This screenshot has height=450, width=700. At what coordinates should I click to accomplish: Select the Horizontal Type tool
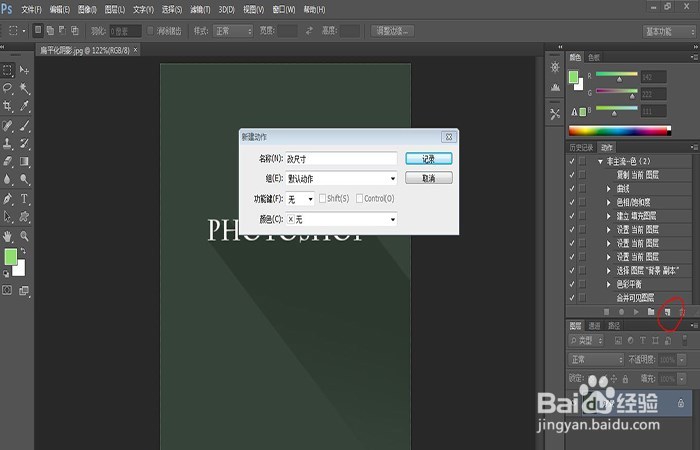click(x=24, y=199)
